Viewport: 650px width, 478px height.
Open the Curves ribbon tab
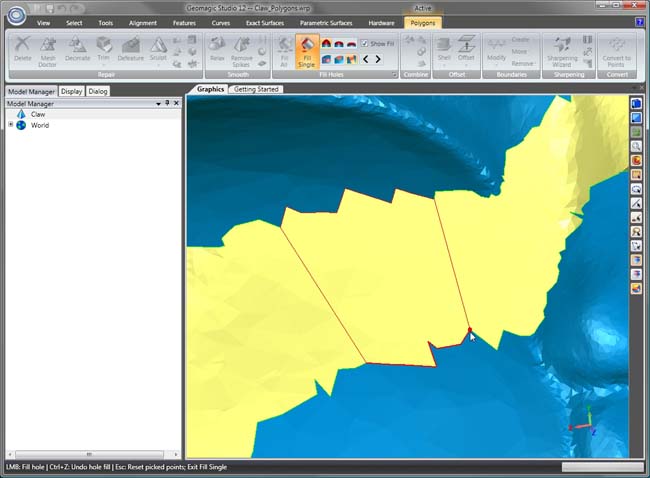221,23
